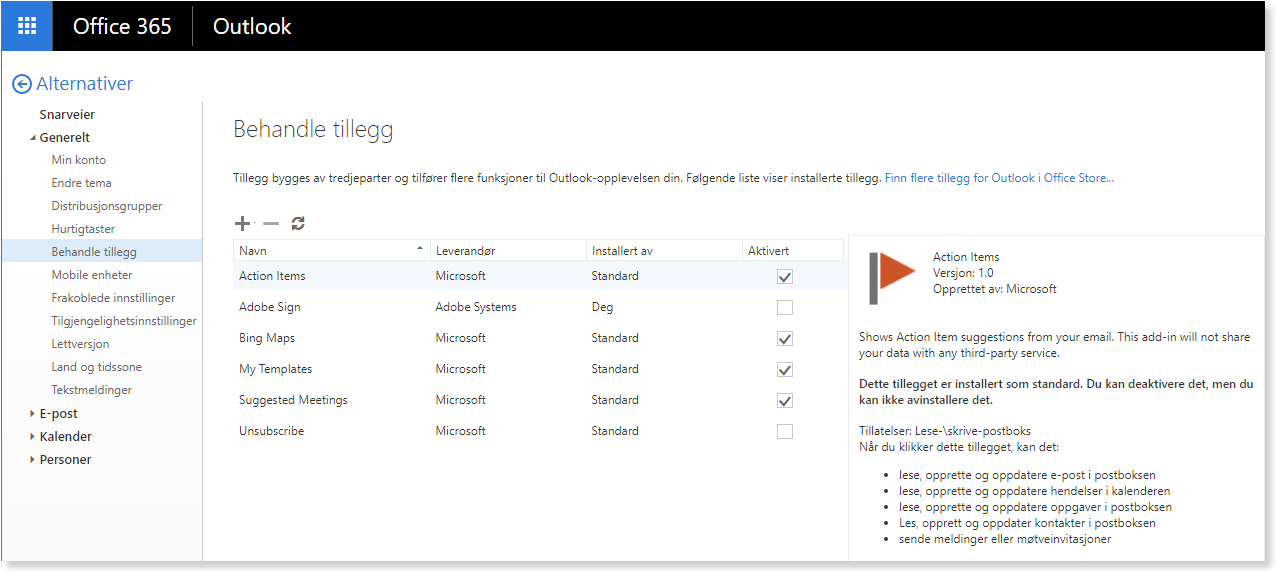Click the Outlook header title
The width and height of the screenshot is (1278, 574).
coord(252,27)
